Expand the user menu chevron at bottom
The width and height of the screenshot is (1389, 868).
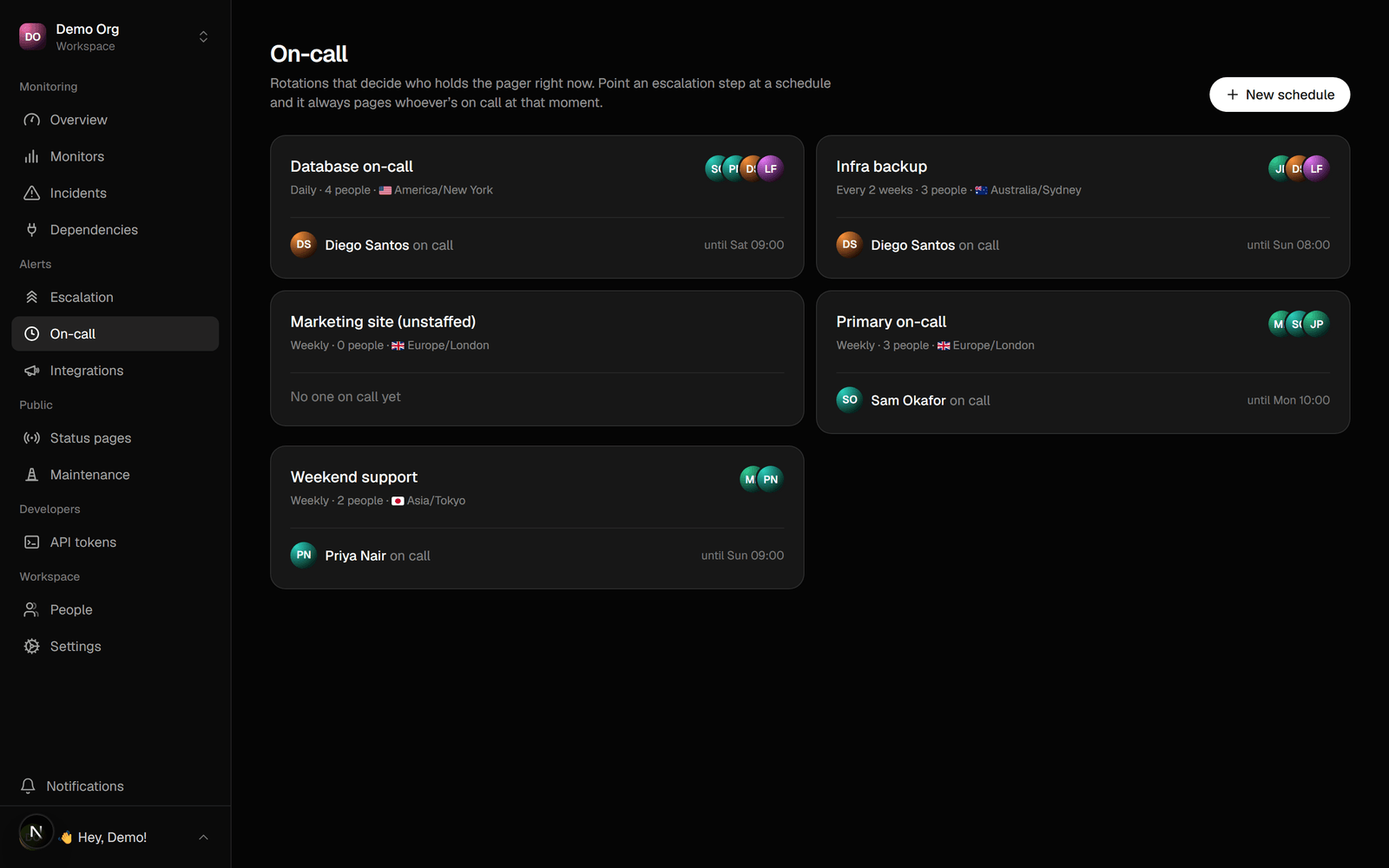click(x=203, y=838)
